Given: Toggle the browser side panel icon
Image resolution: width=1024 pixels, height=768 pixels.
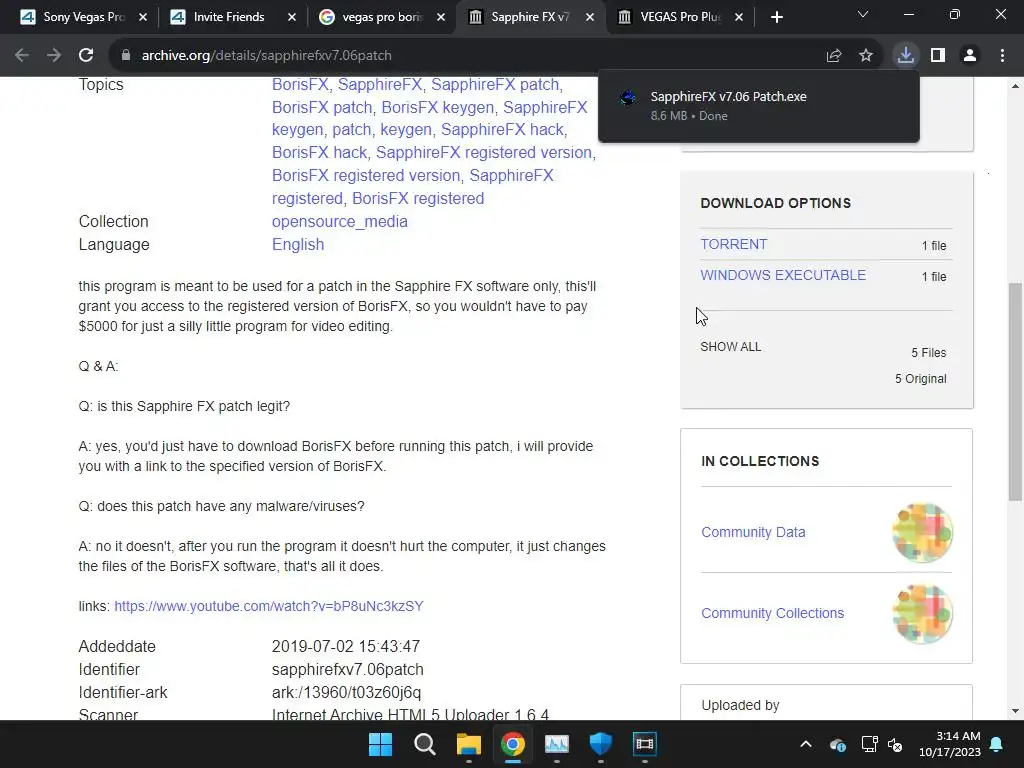Looking at the screenshot, I should 938,56.
